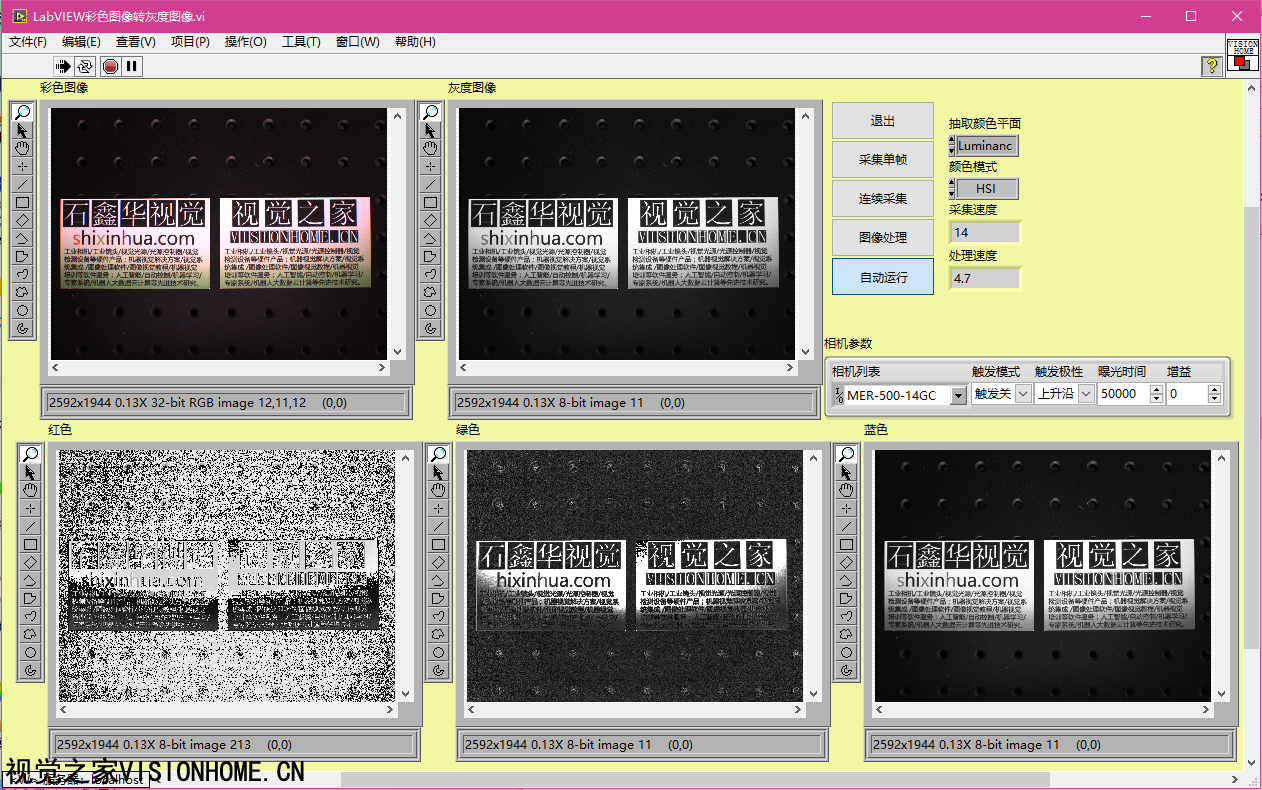The width and height of the screenshot is (1262, 790).
Task: Open the 操作(O) menu
Action: tap(245, 42)
